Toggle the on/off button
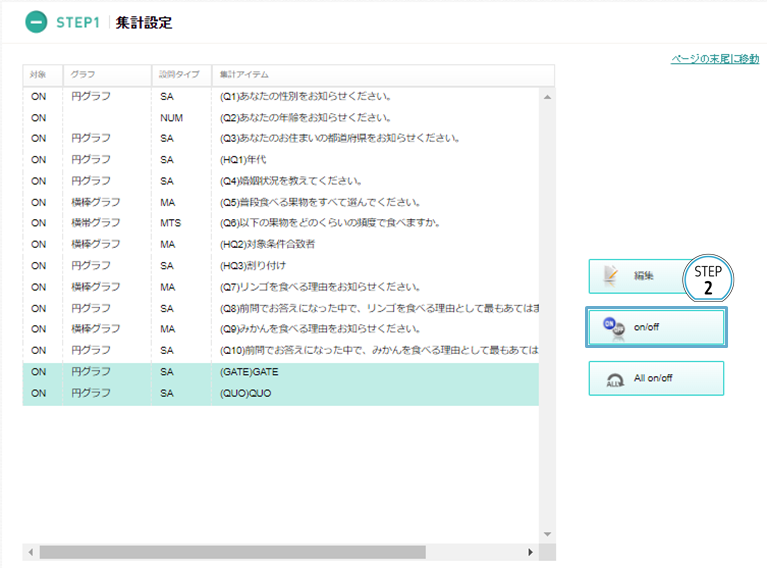This screenshot has width=767, height=568. click(x=656, y=327)
